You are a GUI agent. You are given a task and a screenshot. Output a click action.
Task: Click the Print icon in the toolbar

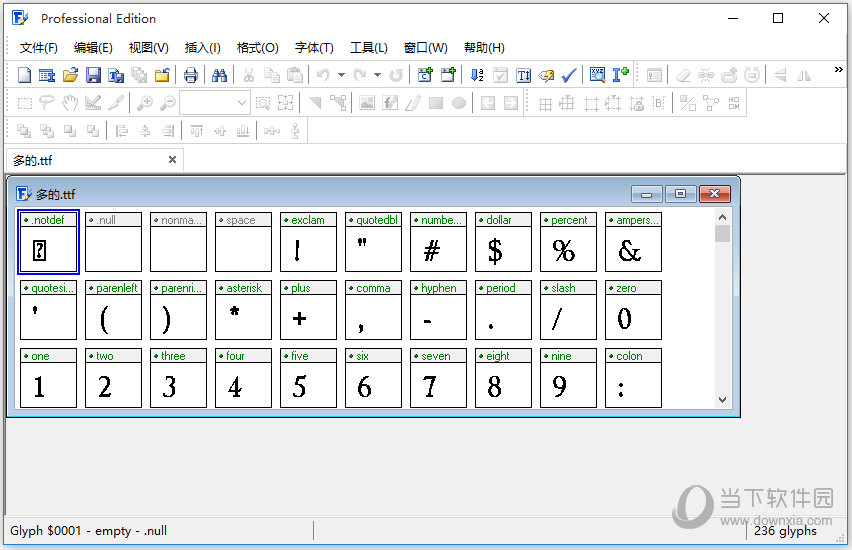(190, 75)
